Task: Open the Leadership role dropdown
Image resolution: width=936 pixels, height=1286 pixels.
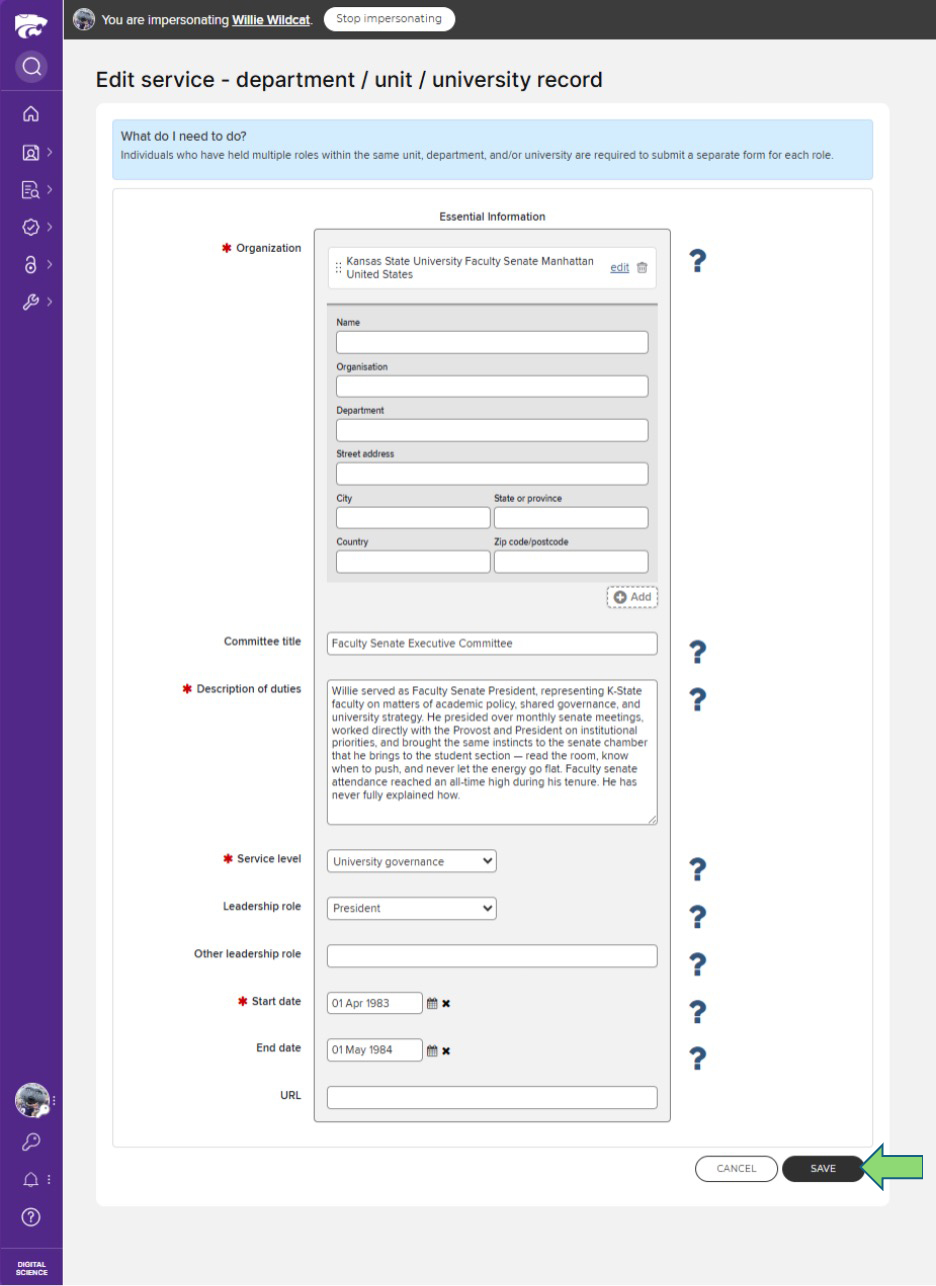Action: pyautogui.click(x=411, y=908)
